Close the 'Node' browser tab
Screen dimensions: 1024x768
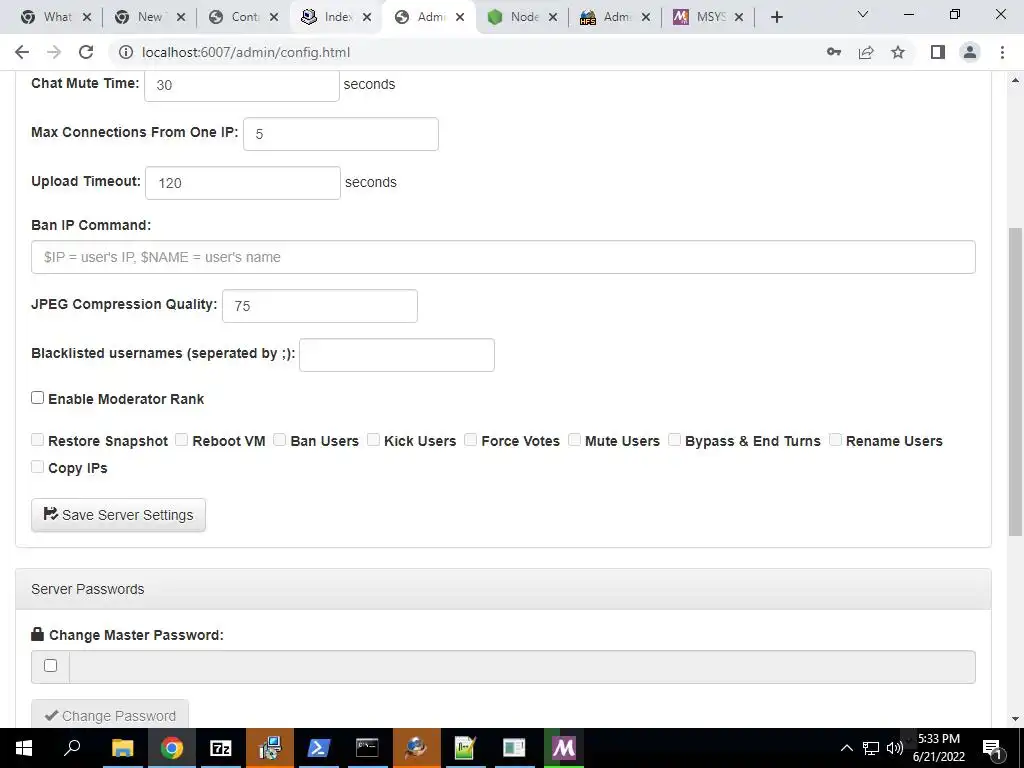click(x=552, y=18)
